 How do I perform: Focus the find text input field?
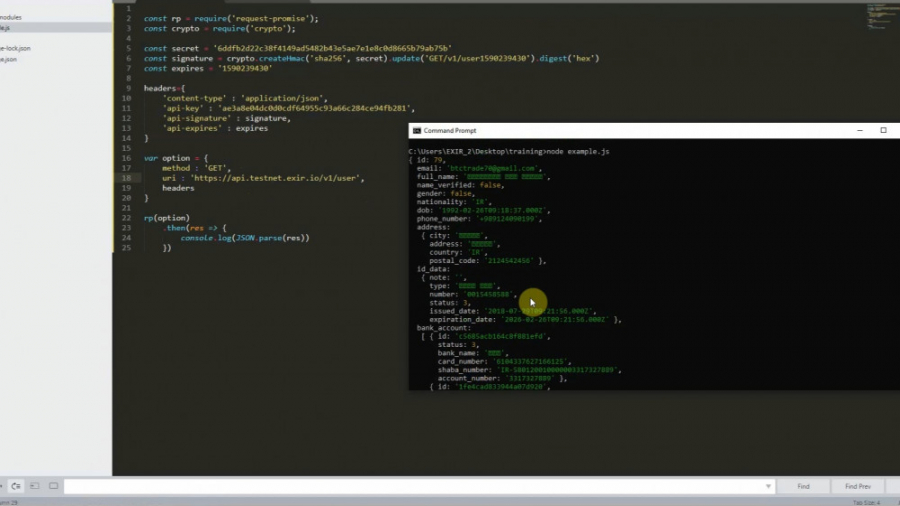tap(419, 486)
